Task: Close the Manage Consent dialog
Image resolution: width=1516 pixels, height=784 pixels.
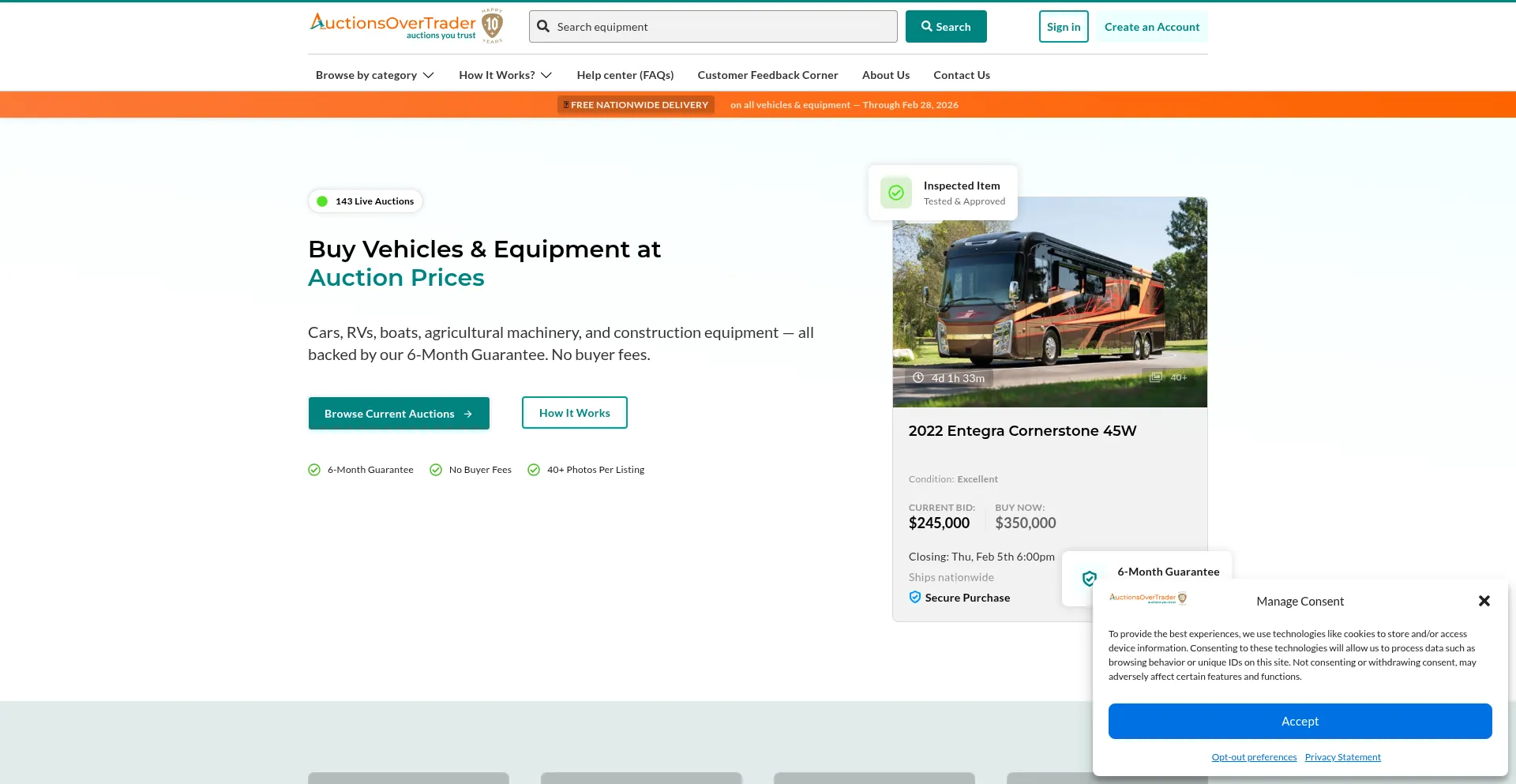Action: [x=1484, y=601]
